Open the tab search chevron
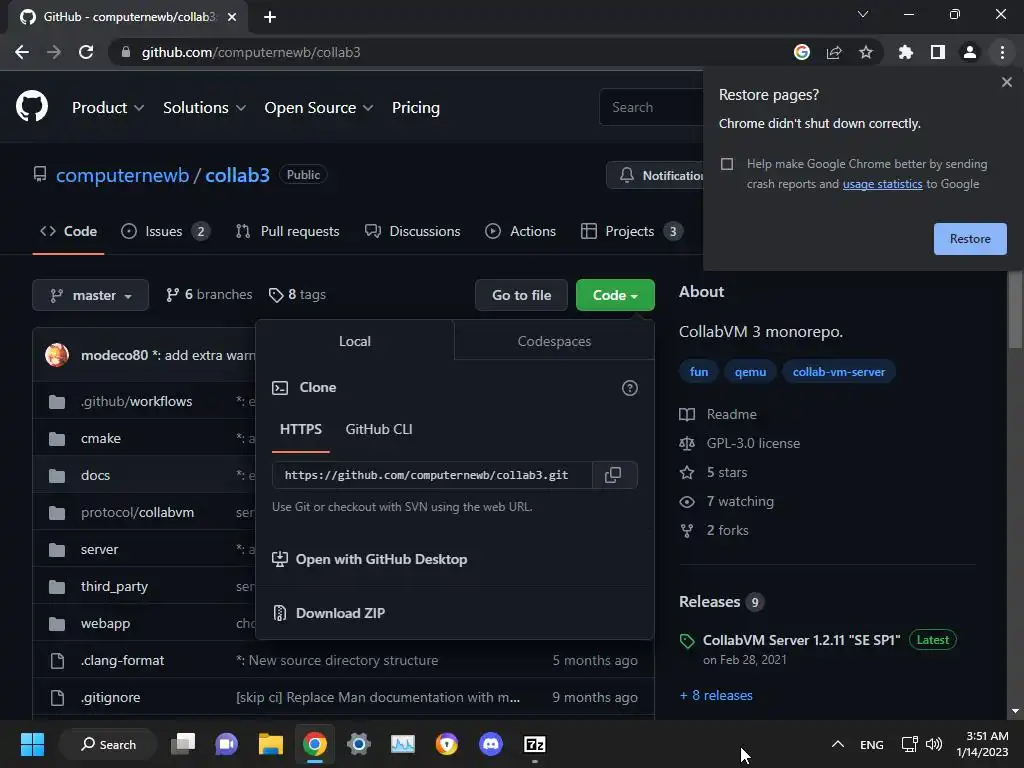This screenshot has width=1024, height=768. [863, 14]
